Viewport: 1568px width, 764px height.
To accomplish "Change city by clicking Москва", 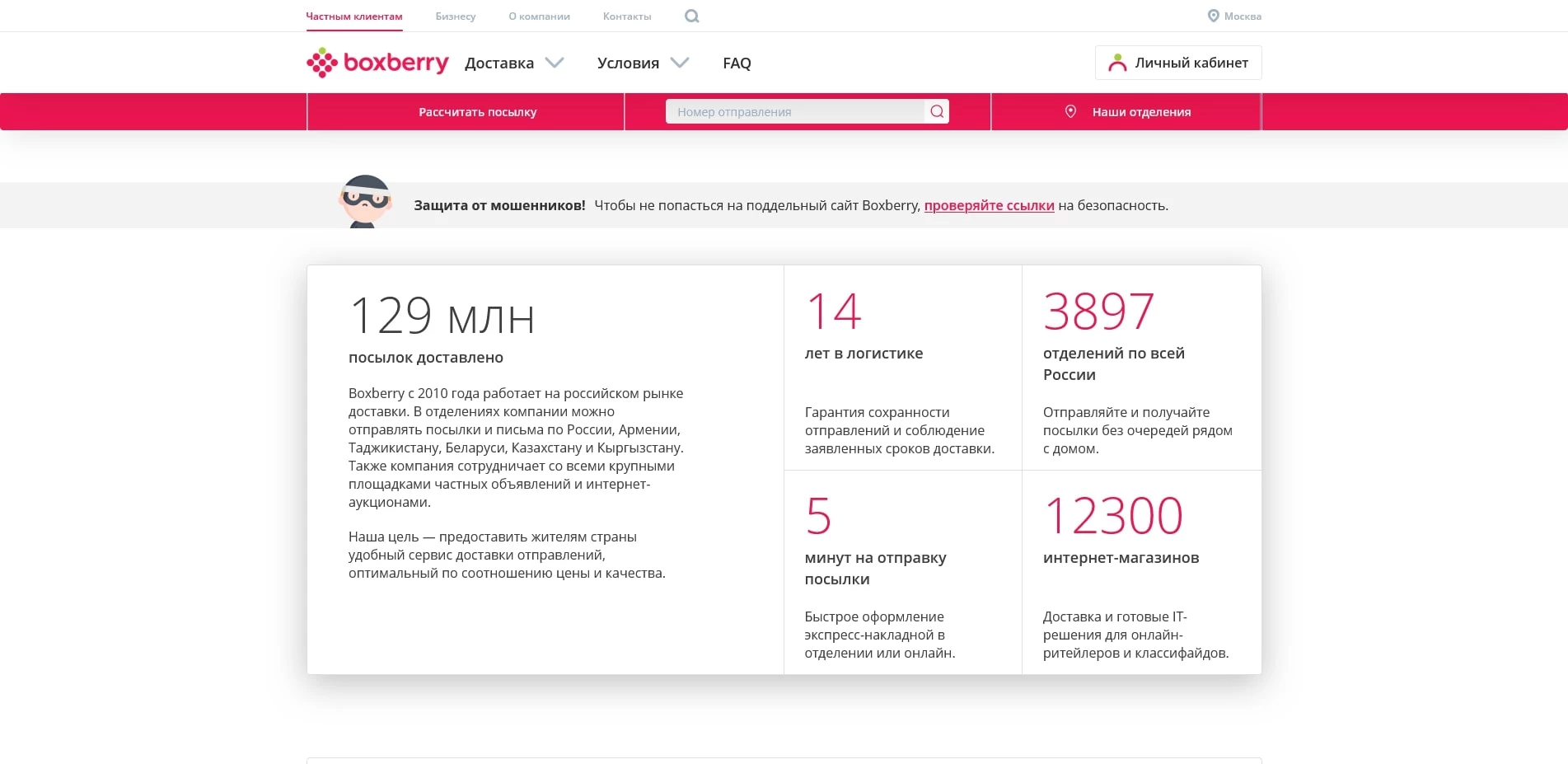I will (1243, 16).
